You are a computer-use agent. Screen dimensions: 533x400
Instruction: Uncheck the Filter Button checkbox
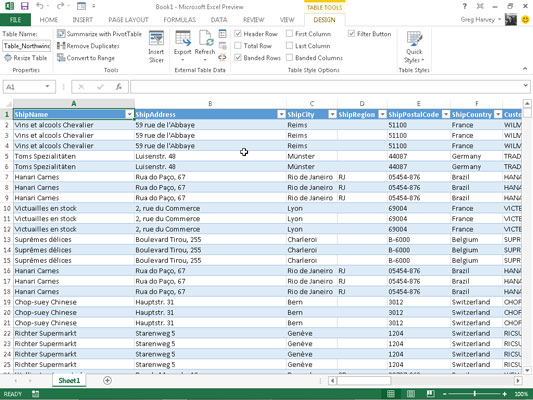(351, 34)
